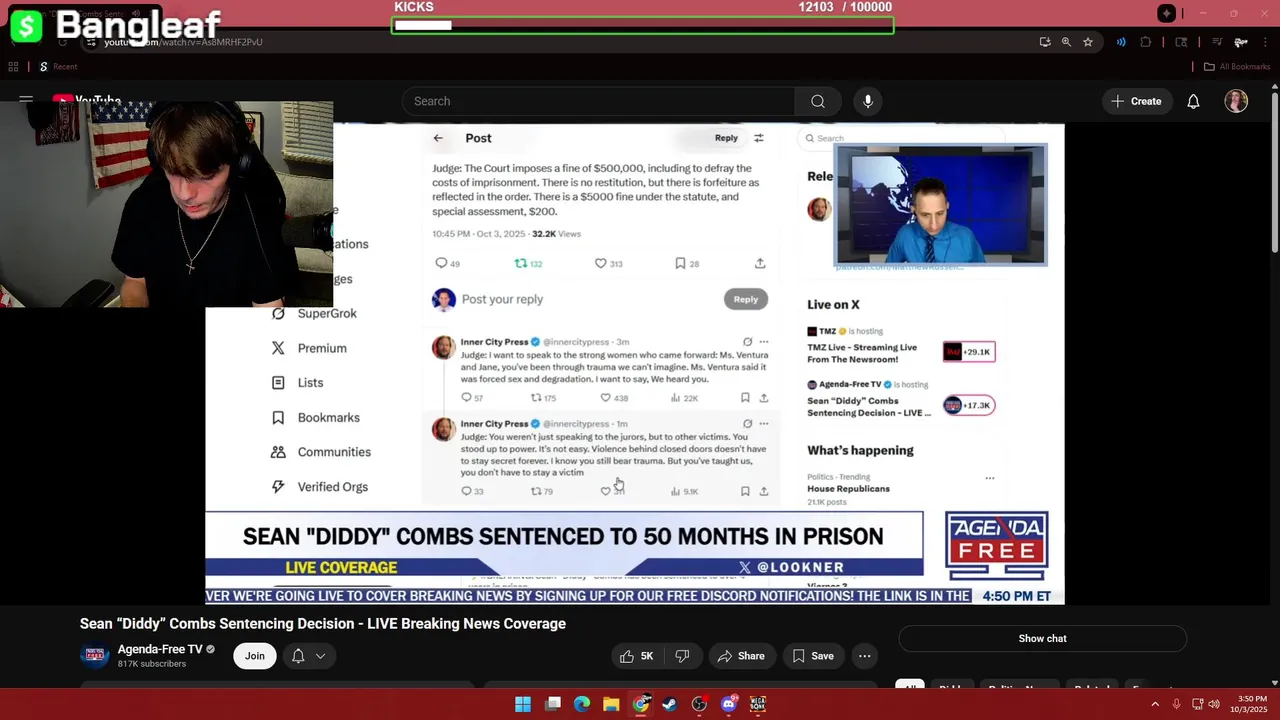Expand the notification preference chevron
This screenshot has width=1280, height=720.
click(320, 656)
